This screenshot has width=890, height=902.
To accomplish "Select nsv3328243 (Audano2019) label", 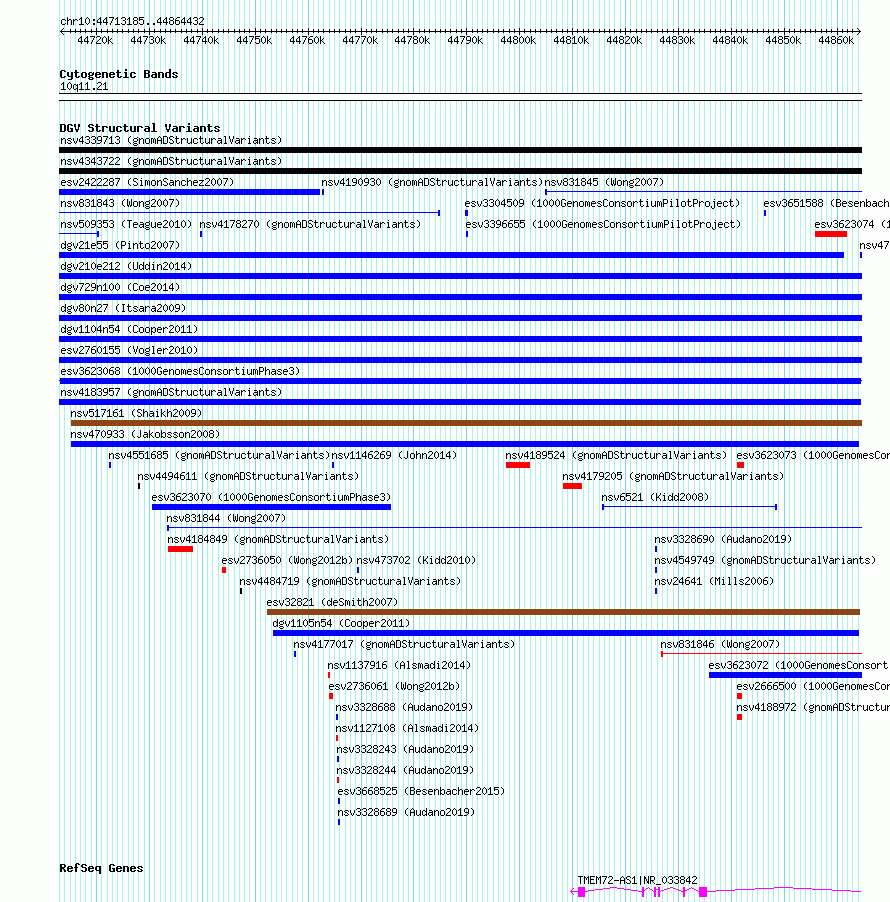I will click(x=405, y=750).
